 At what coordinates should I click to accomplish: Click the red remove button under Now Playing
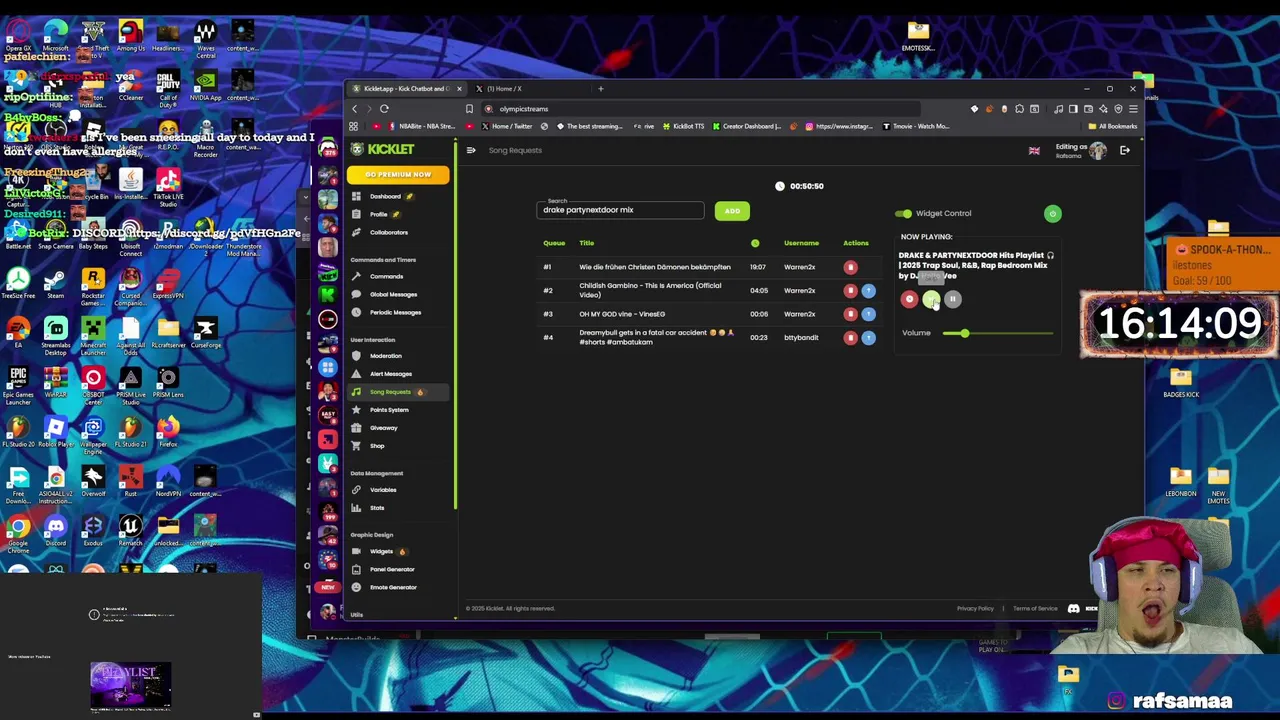(x=909, y=299)
